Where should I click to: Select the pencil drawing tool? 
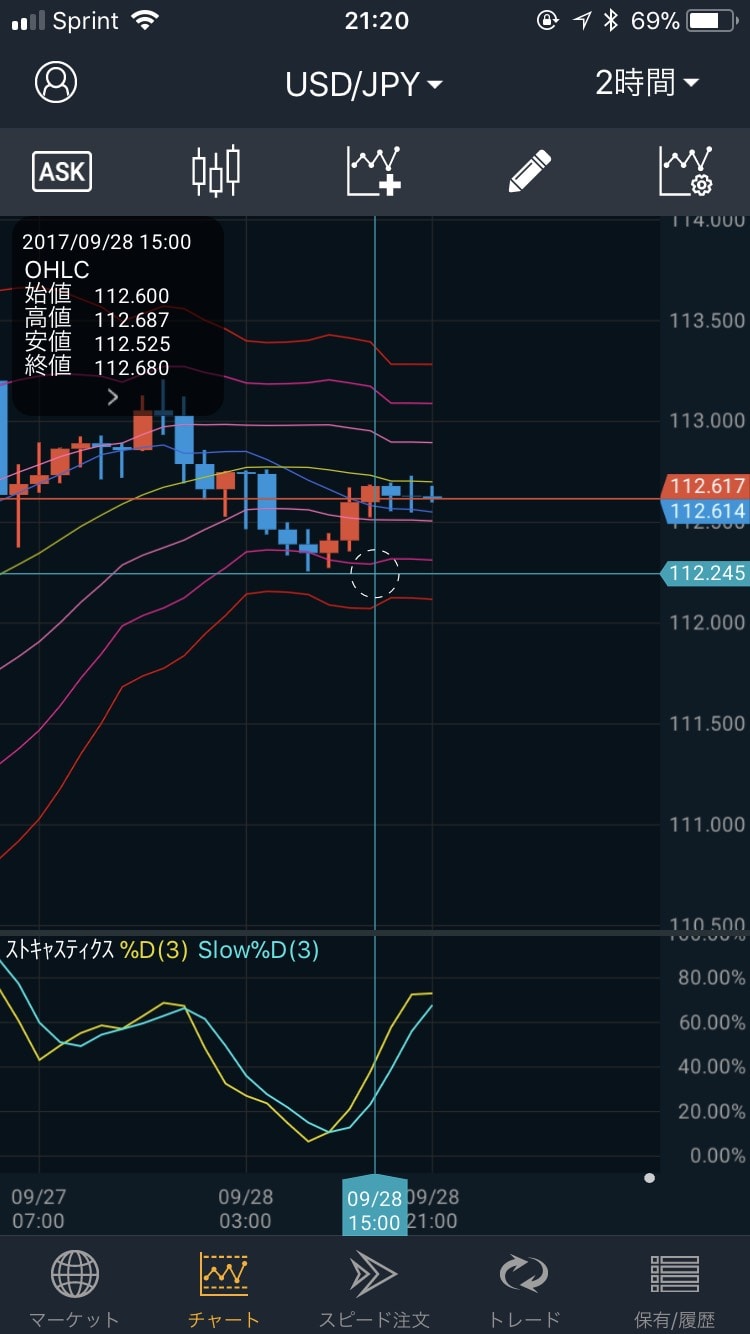pyautogui.click(x=530, y=171)
